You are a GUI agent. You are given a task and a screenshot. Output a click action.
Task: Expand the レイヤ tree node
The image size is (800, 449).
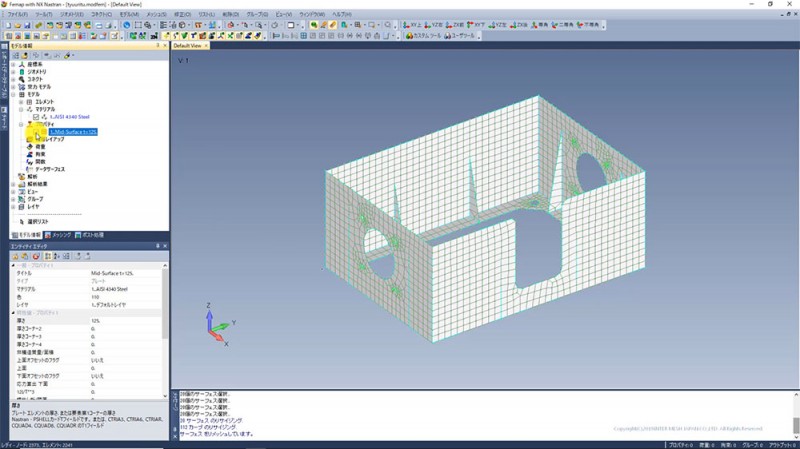pyautogui.click(x=13, y=207)
